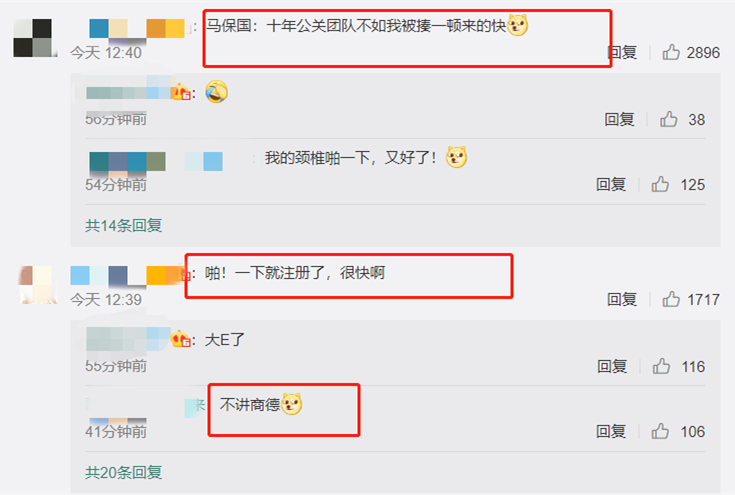Click doge emoji after '又好了!' reply

456,157
